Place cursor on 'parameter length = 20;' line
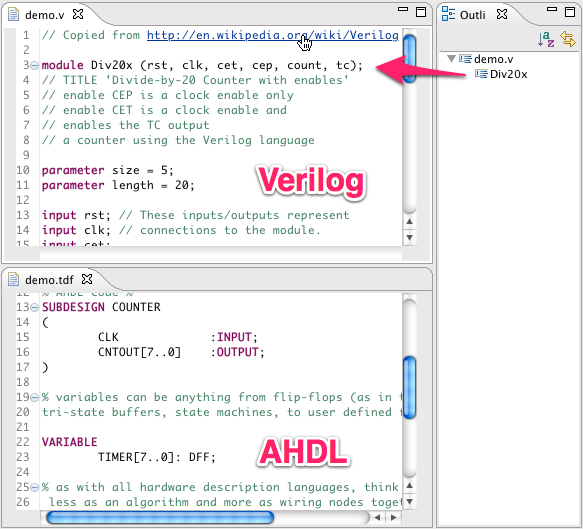583x529 pixels. tap(118, 185)
